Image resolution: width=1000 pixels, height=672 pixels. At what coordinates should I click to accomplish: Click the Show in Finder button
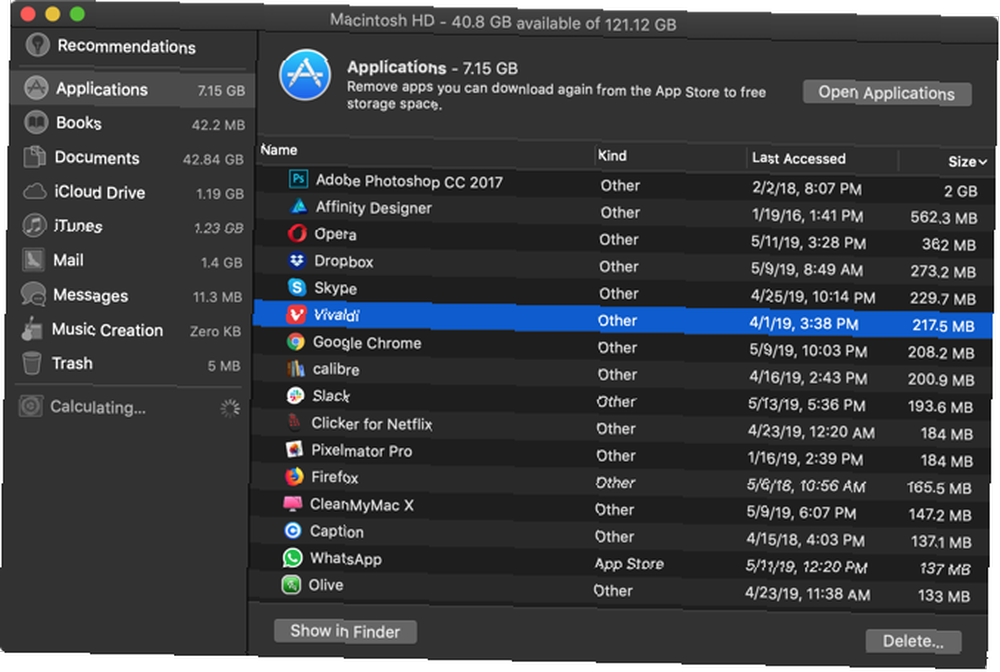[x=345, y=631]
